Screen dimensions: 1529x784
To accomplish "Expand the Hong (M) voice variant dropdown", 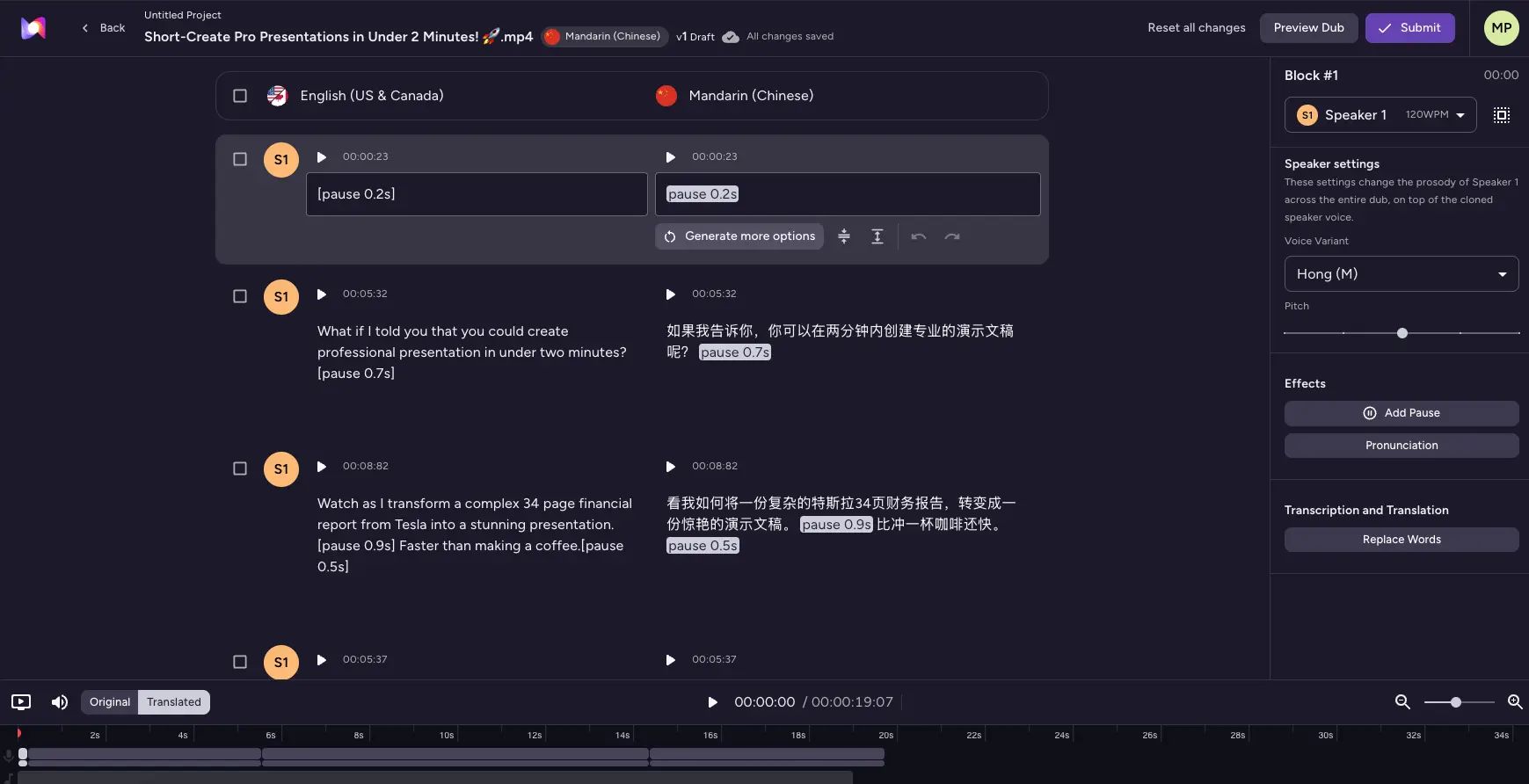I will (1402, 274).
